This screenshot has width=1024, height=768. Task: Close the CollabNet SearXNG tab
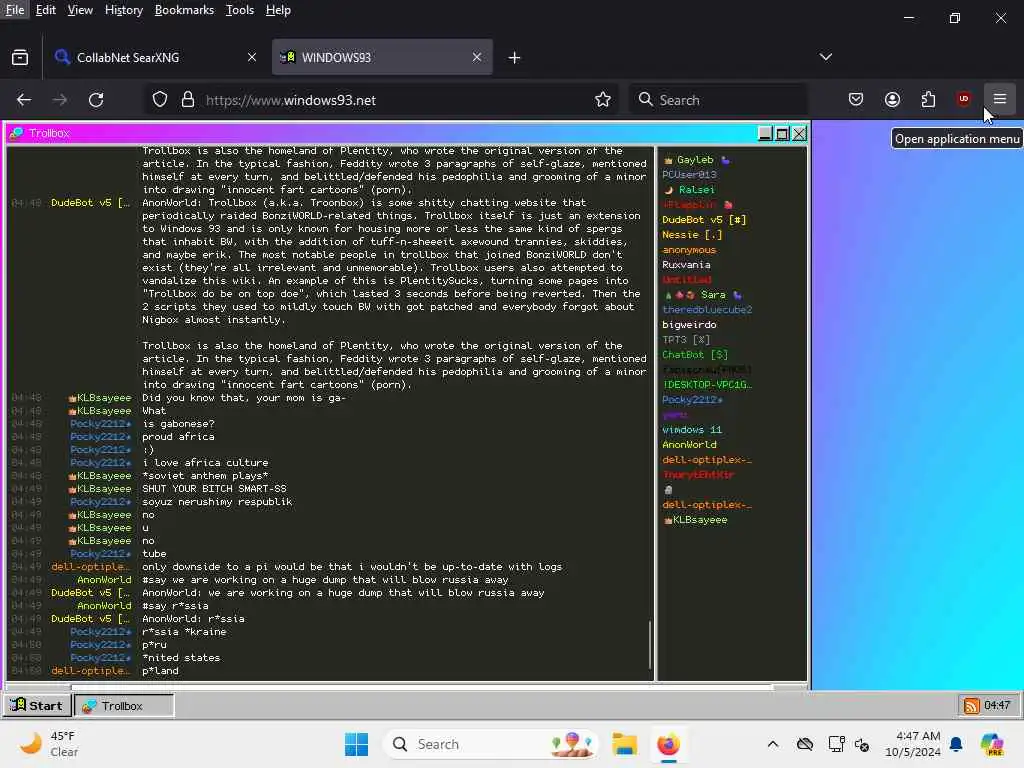[251, 57]
